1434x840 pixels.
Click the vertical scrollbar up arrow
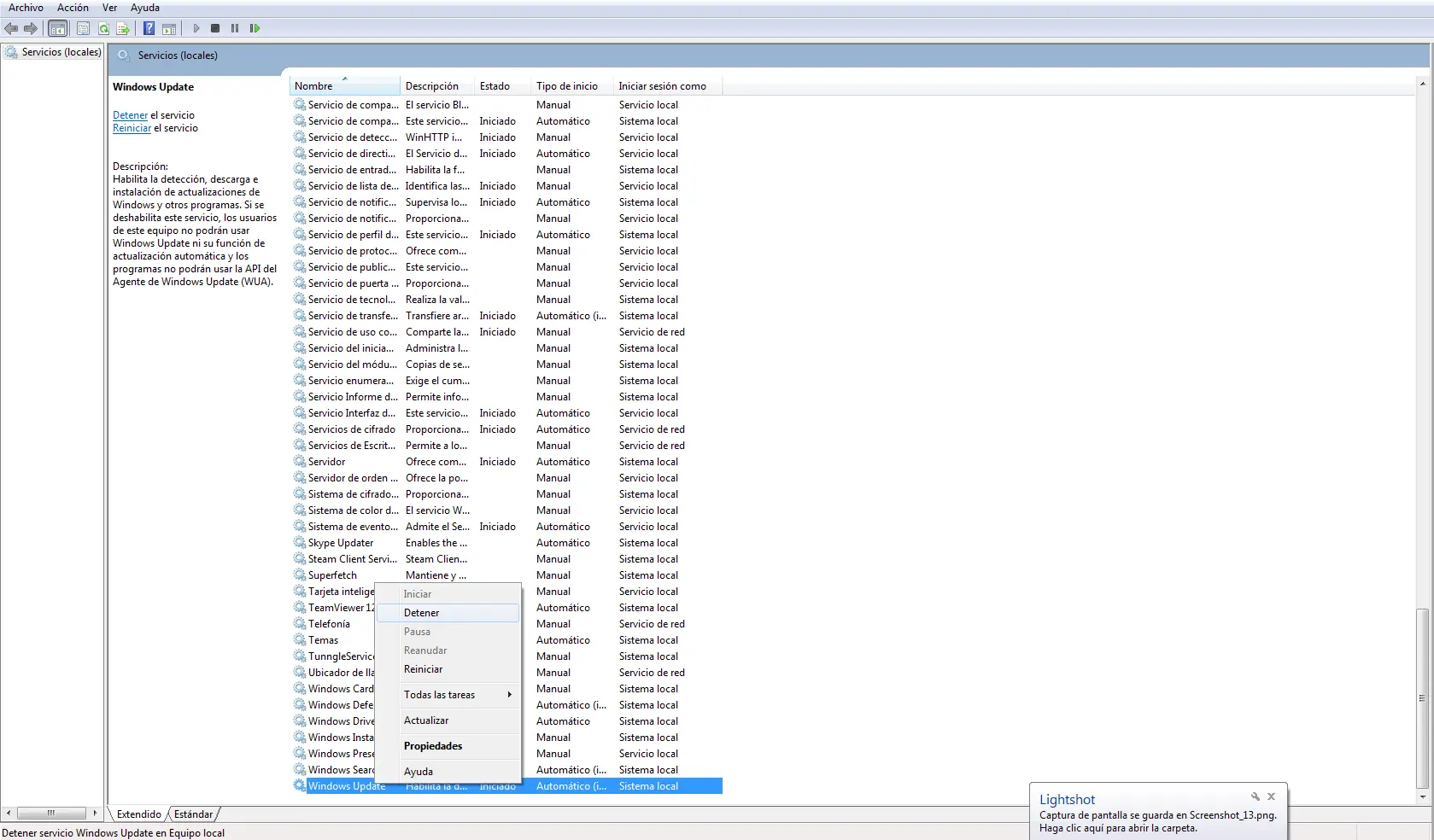(x=1422, y=84)
